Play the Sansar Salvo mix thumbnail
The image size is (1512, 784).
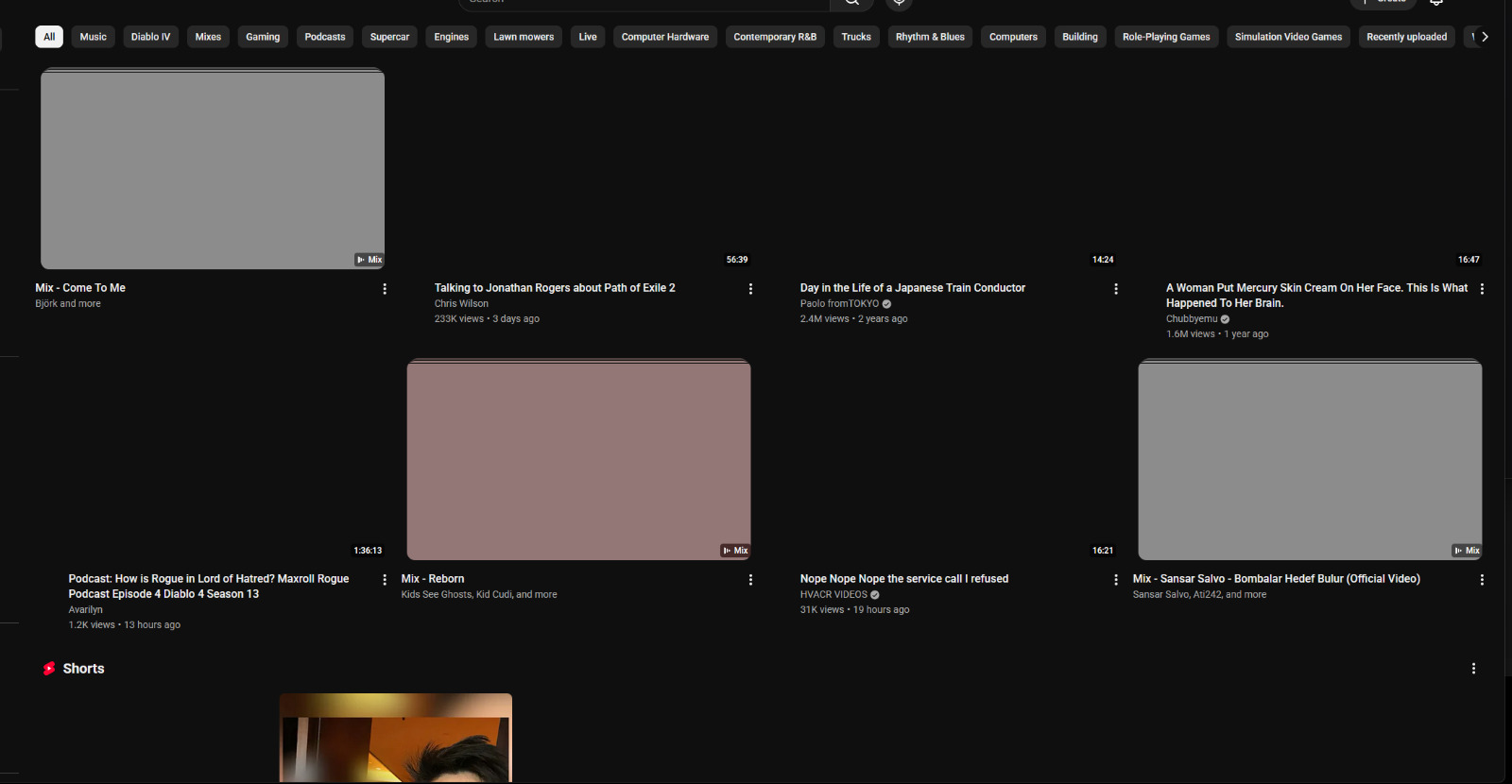[x=1310, y=460]
